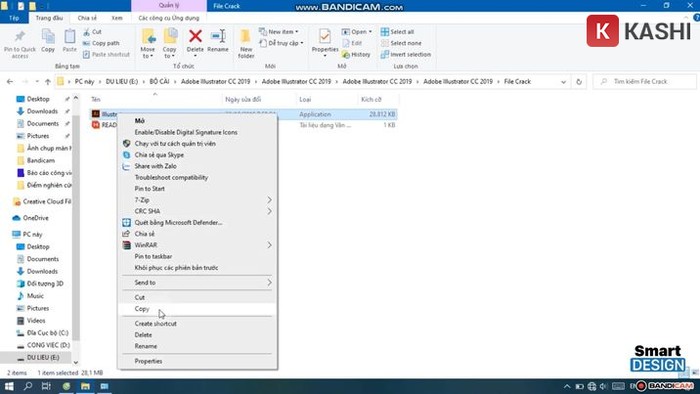Click DU LIEU (E:) in address path

click(121, 82)
